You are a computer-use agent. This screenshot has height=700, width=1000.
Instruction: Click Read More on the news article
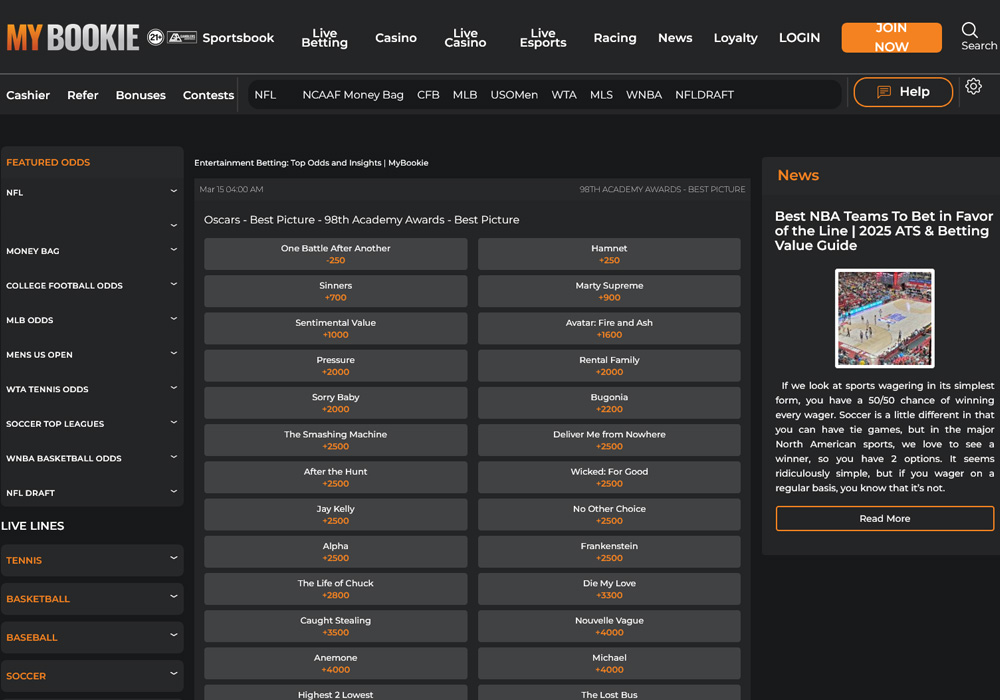[884, 518]
